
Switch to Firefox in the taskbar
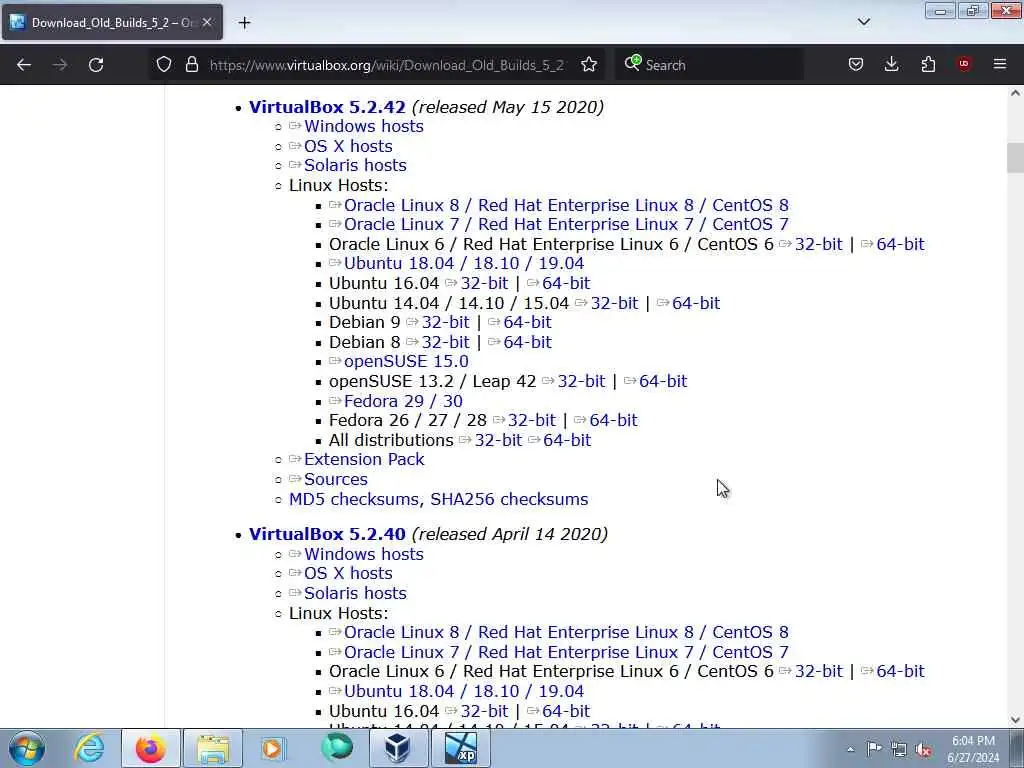click(151, 748)
